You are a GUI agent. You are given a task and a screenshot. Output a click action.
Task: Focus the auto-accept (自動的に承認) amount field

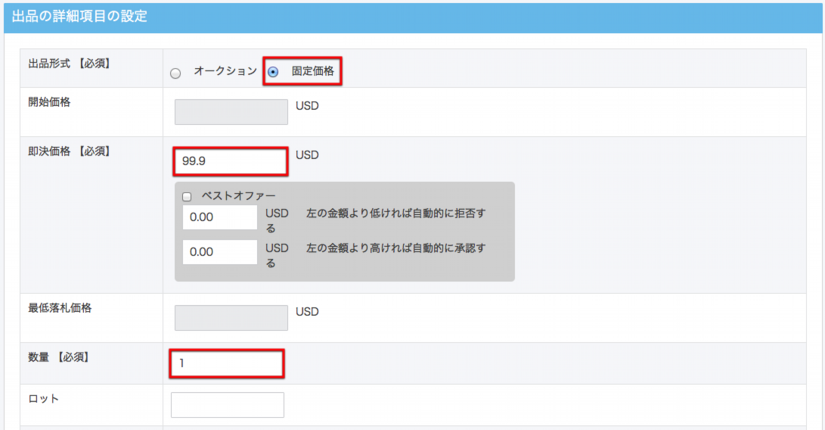[x=220, y=252]
